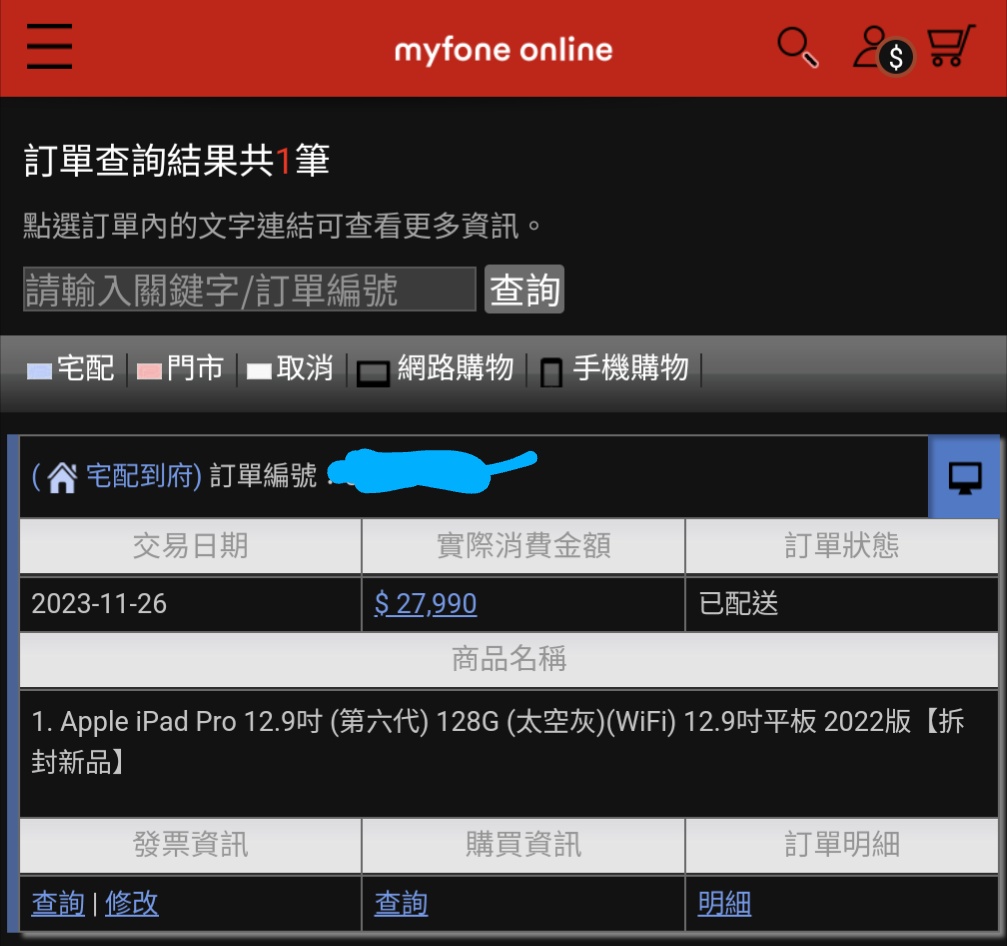Open the member account icon
This screenshot has width=1007, height=946.
click(880, 48)
